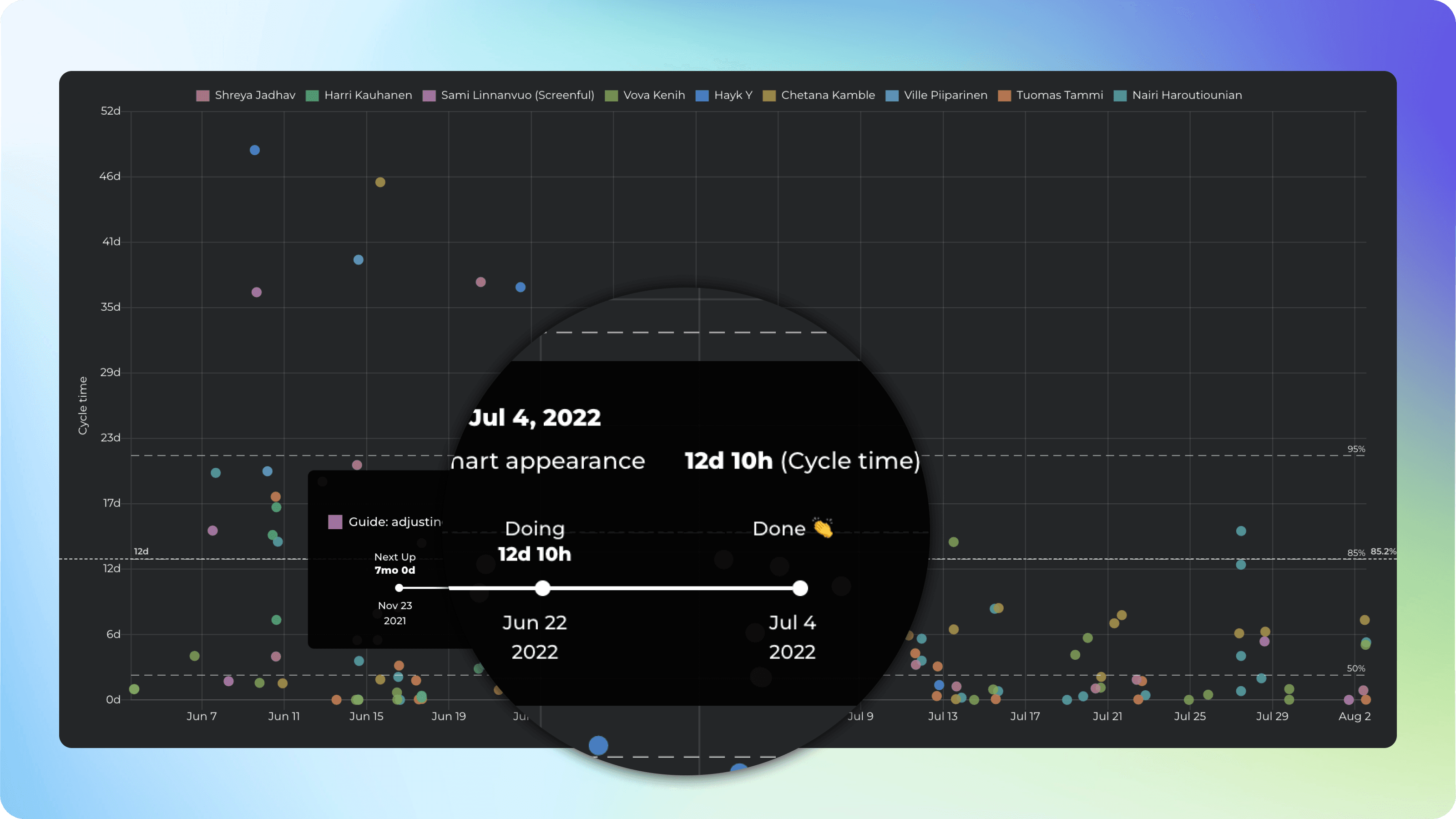Image resolution: width=1456 pixels, height=819 pixels.
Task: Select the Jun 22 2022 Doing timeline marker
Action: [543, 588]
